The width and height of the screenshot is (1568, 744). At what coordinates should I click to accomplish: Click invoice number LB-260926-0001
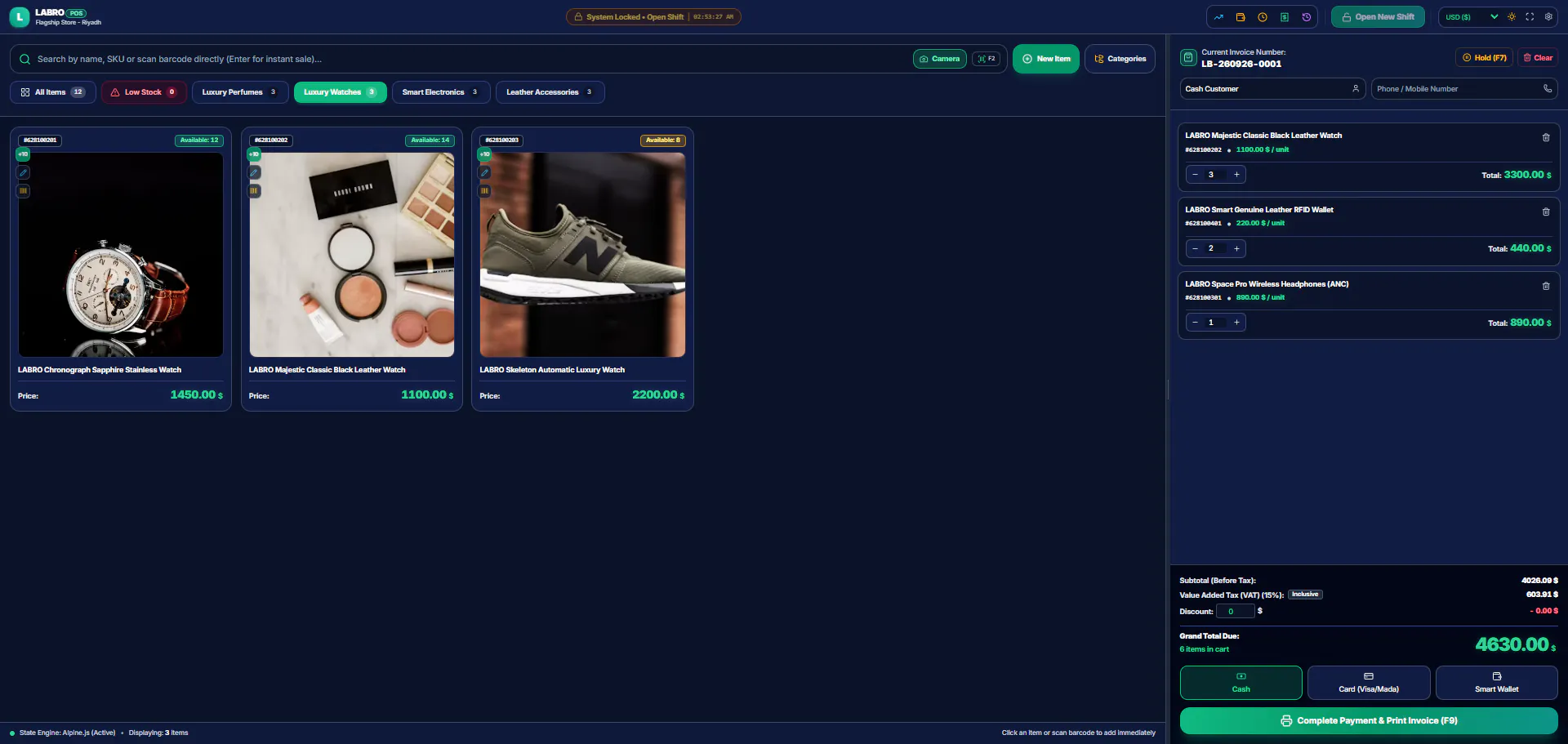coord(1241,64)
